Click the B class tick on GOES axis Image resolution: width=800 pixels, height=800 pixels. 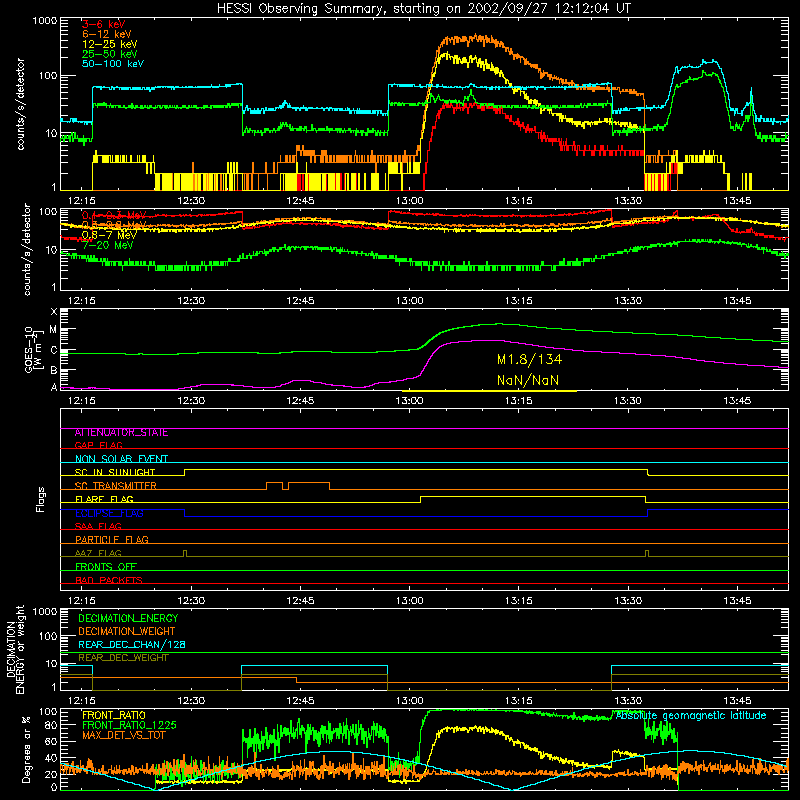pos(54,370)
